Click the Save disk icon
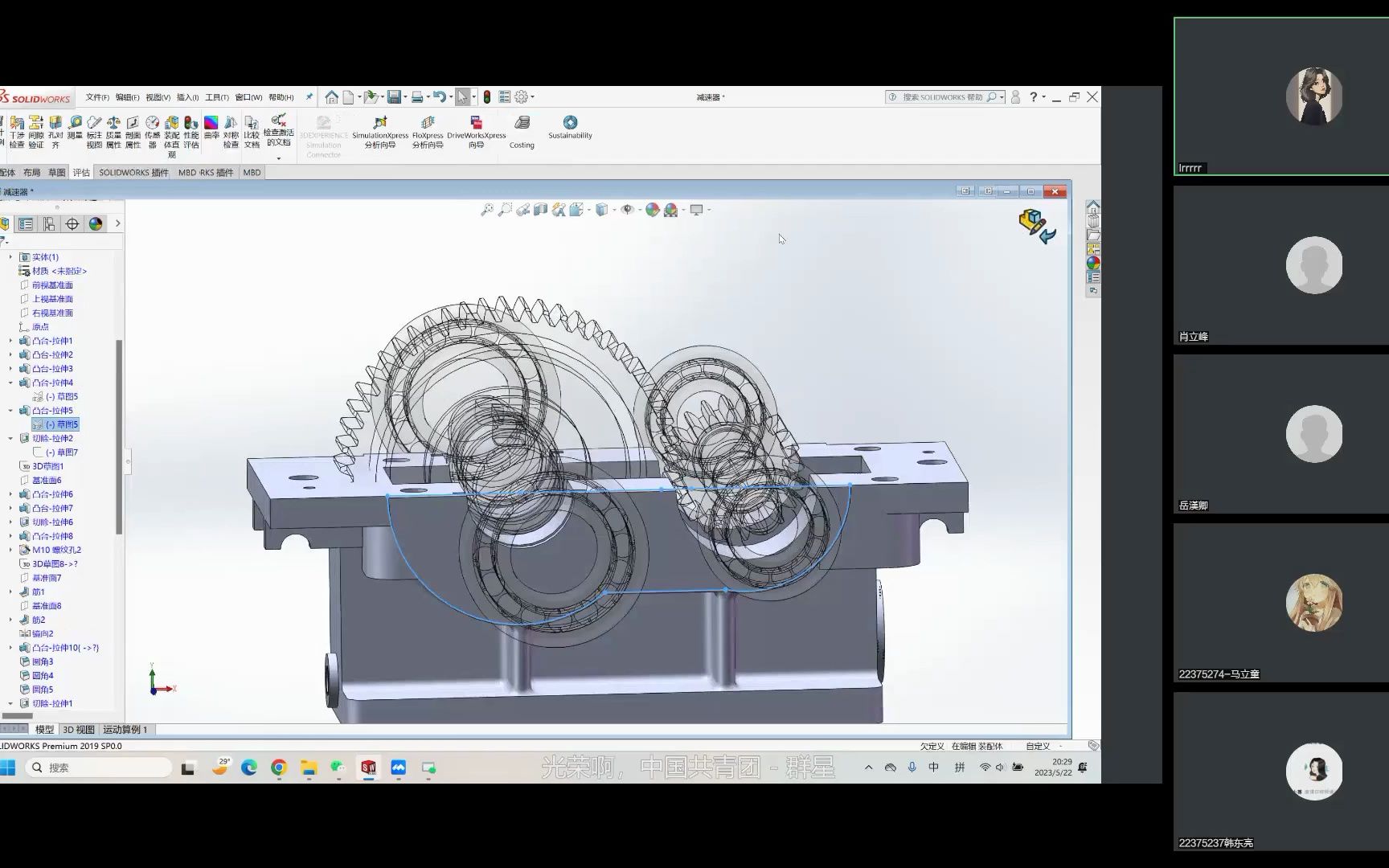The image size is (1389, 868). point(394,97)
